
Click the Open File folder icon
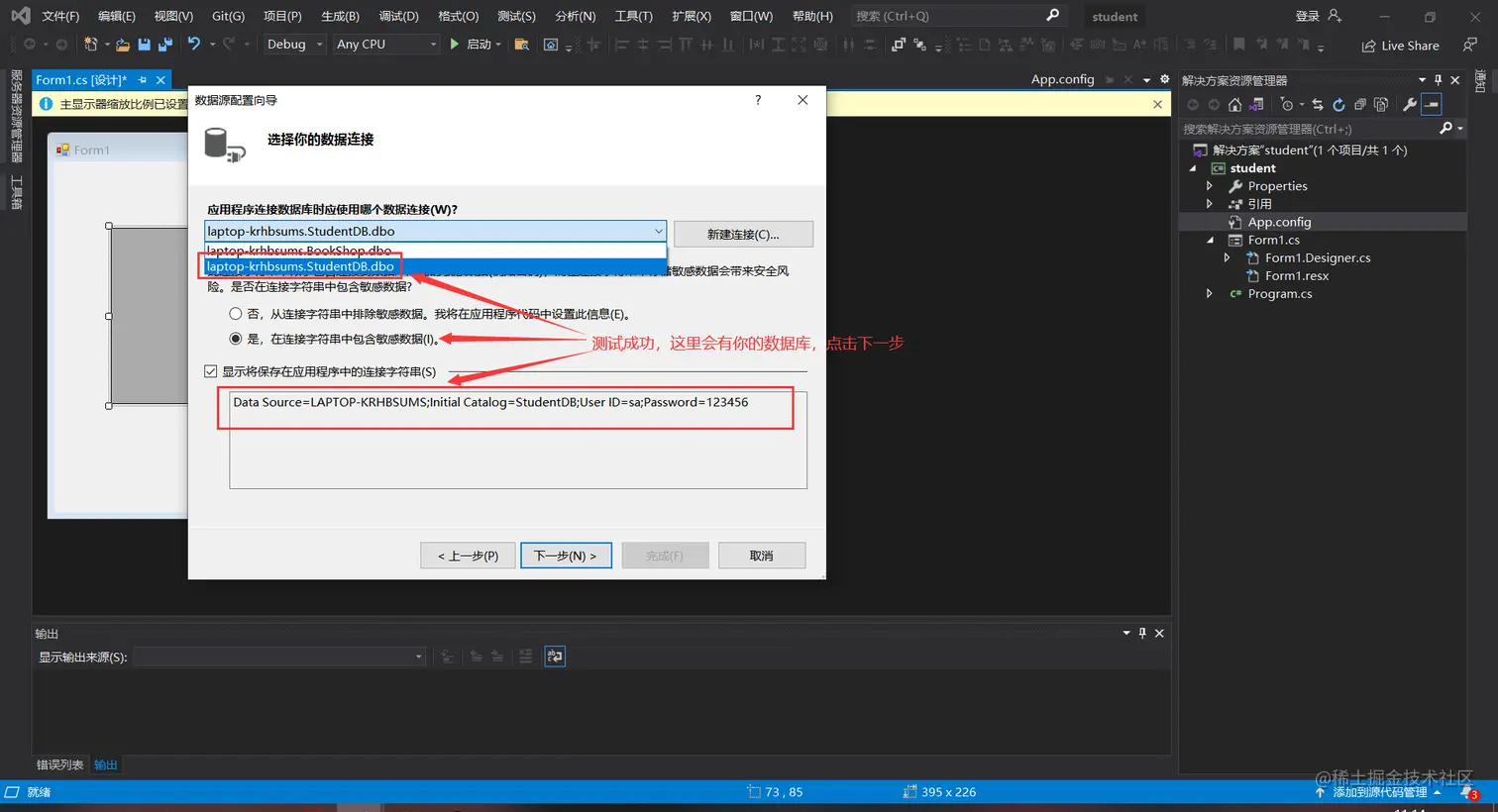123,45
